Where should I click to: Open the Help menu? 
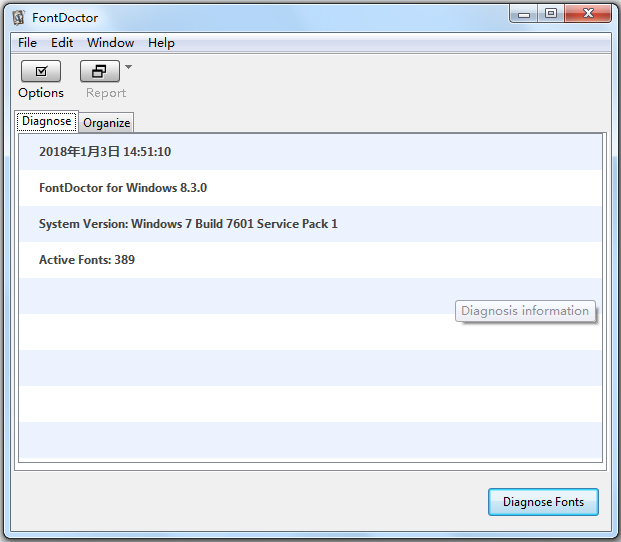pos(161,43)
